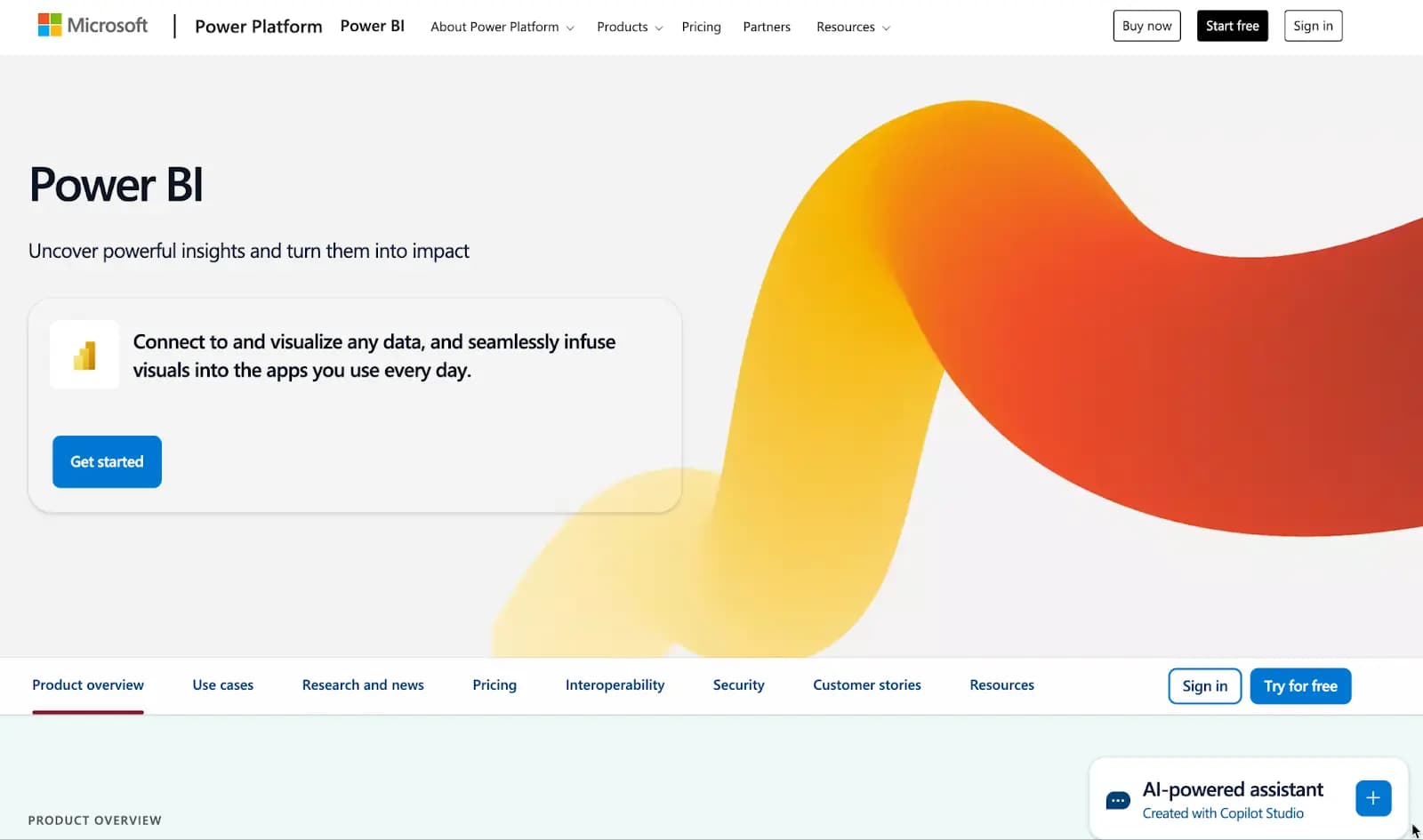
Task: Open the Products dropdown menu
Action: tap(629, 27)
